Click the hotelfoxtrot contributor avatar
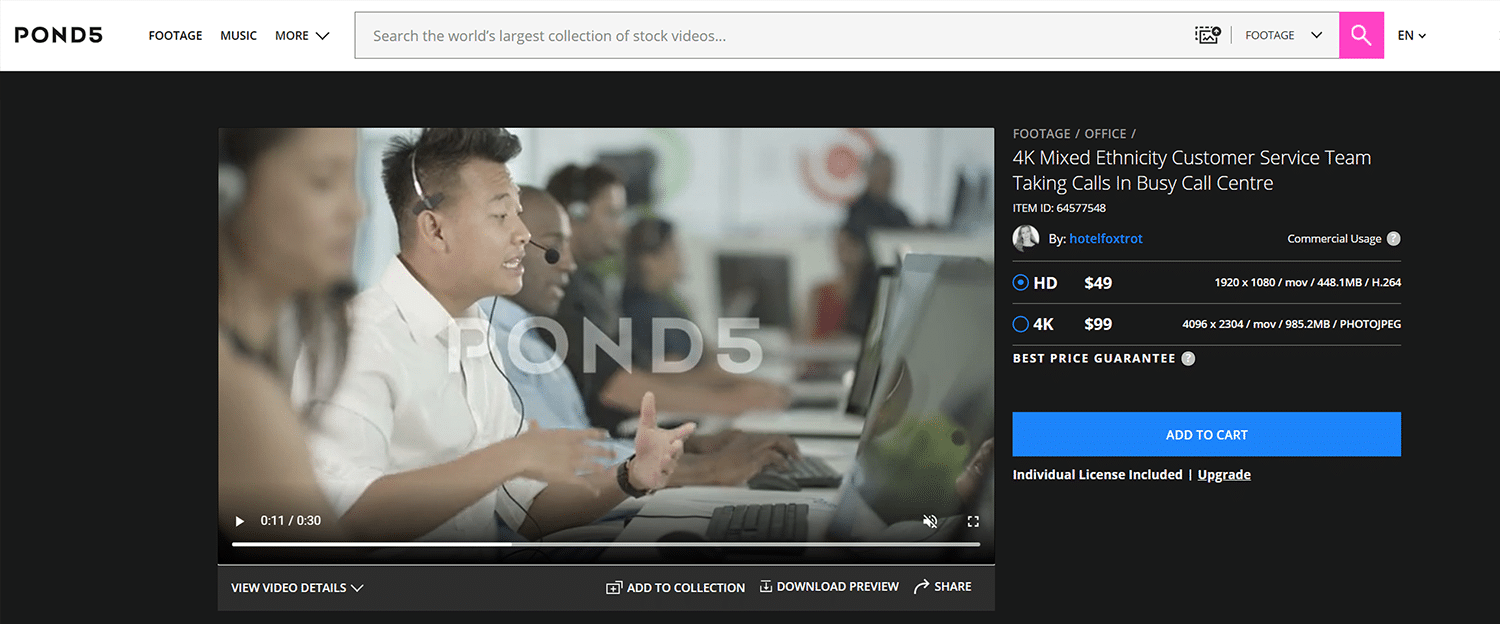 click(x=1026, y=238)
